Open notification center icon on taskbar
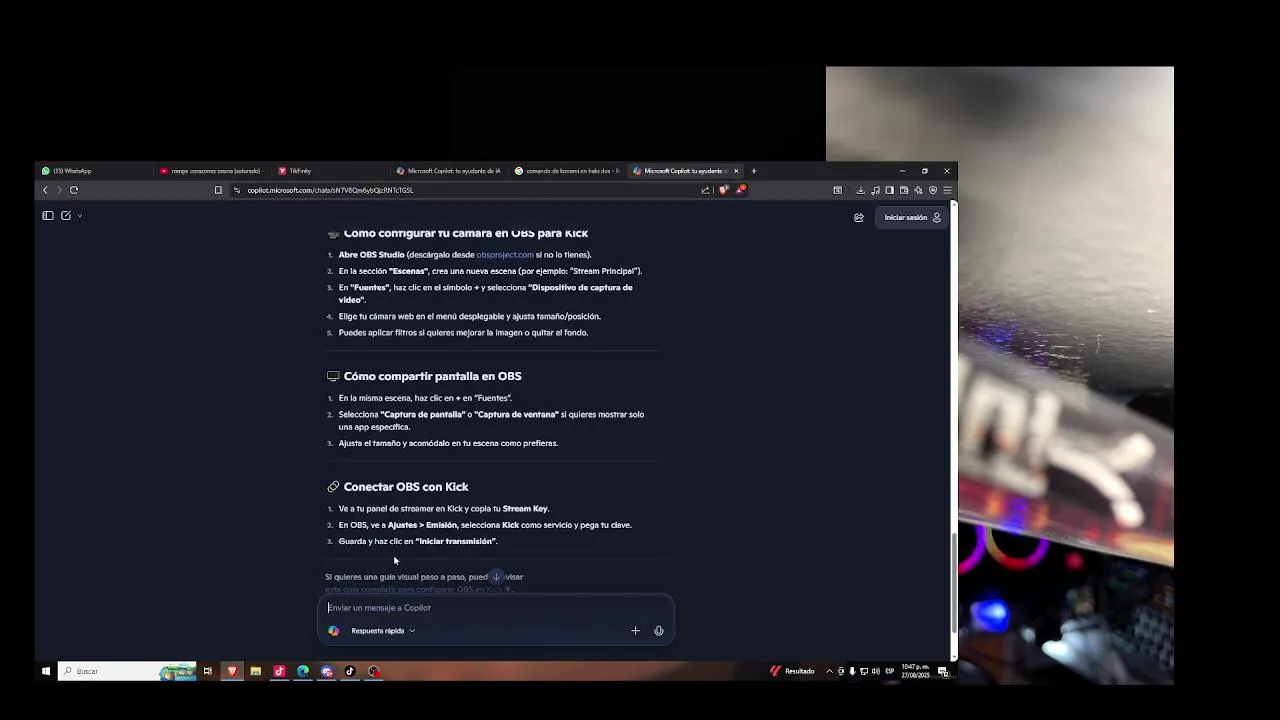This screenshot has width=1280, height=720. tap(942, 671)
